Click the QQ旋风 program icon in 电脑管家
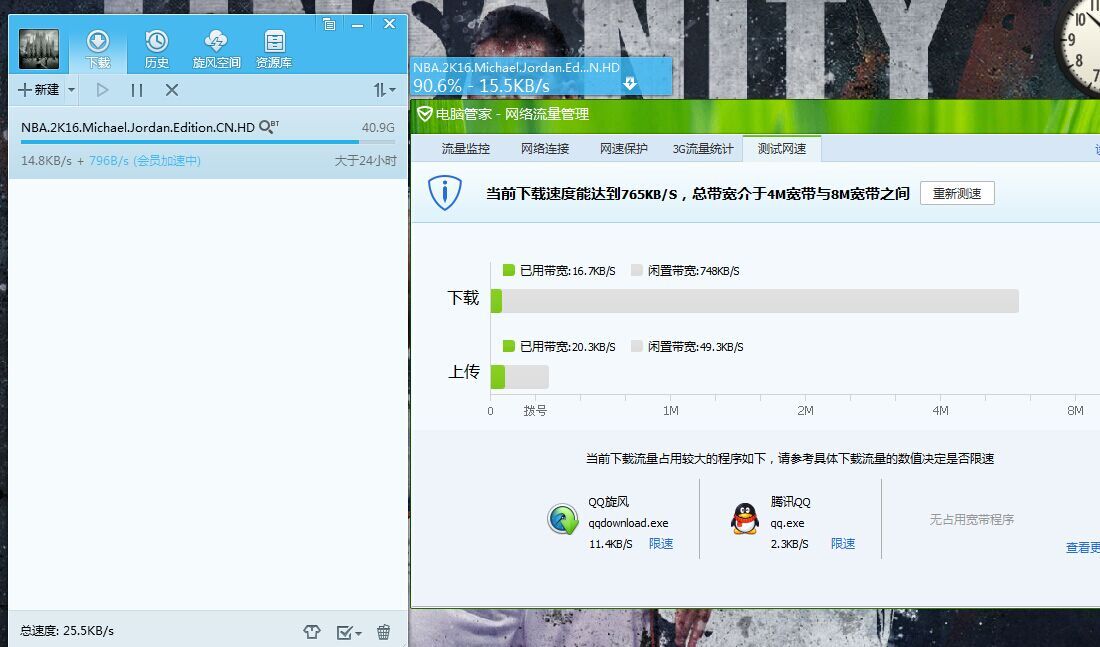1100x647 pixels. [x=563, y=519]
